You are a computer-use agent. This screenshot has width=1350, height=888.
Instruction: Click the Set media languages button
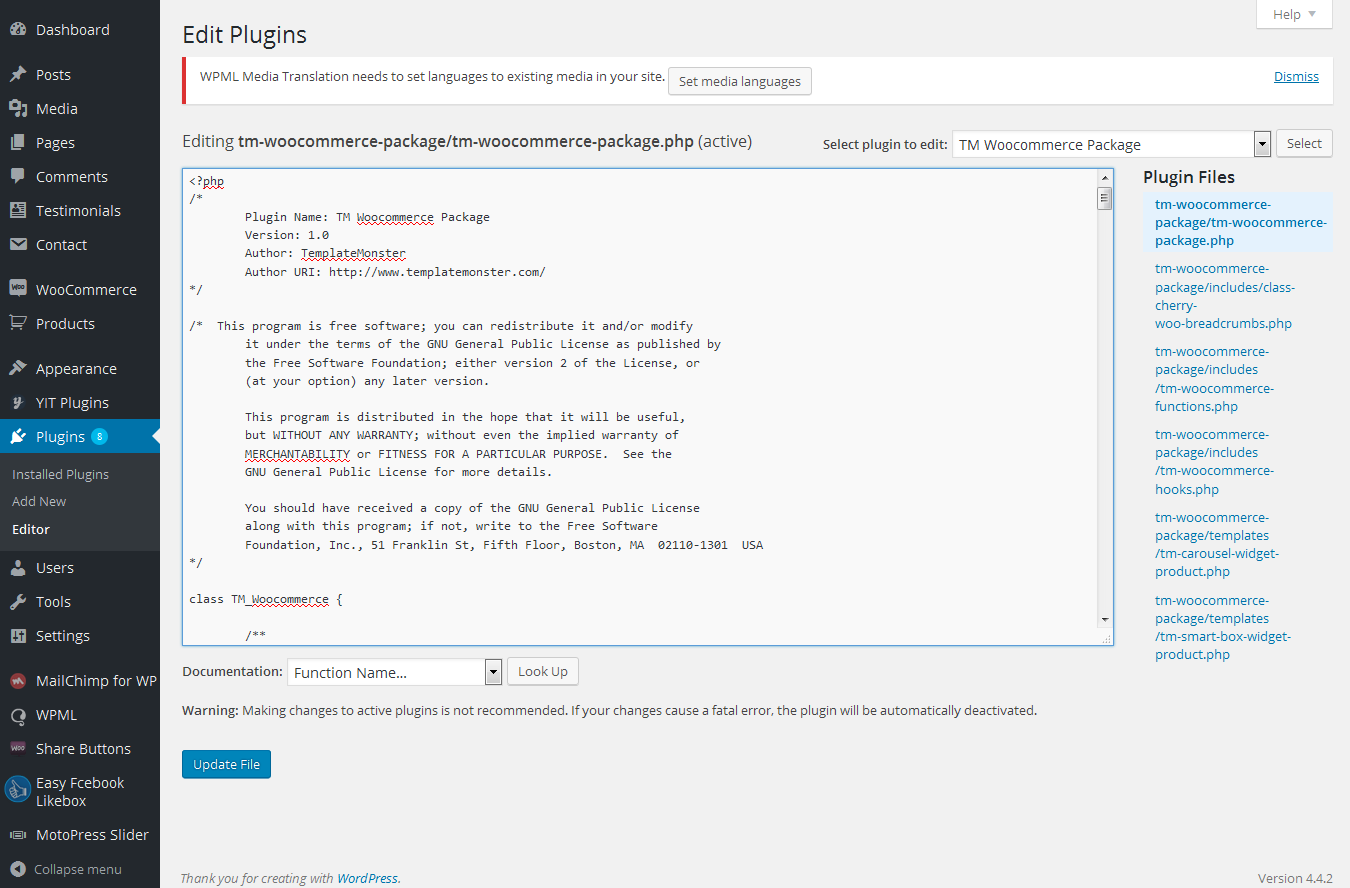coord(739,81)
